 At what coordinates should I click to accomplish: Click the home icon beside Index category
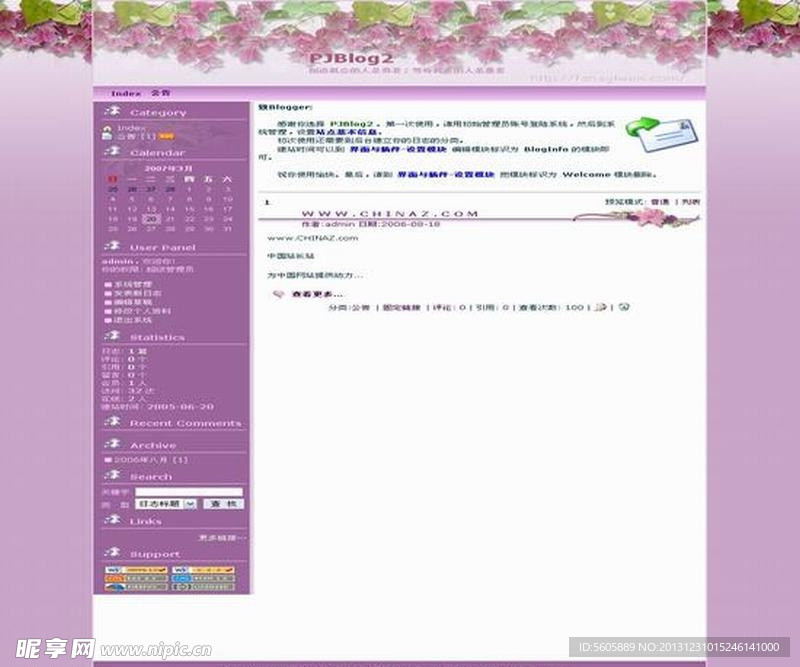tap(107, 128)
